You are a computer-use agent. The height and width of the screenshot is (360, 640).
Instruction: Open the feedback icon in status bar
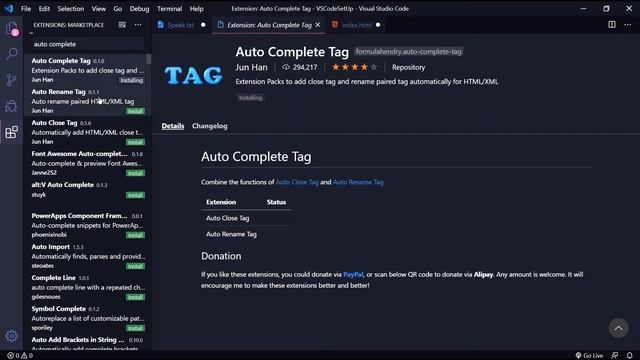[x=615, y=356]
